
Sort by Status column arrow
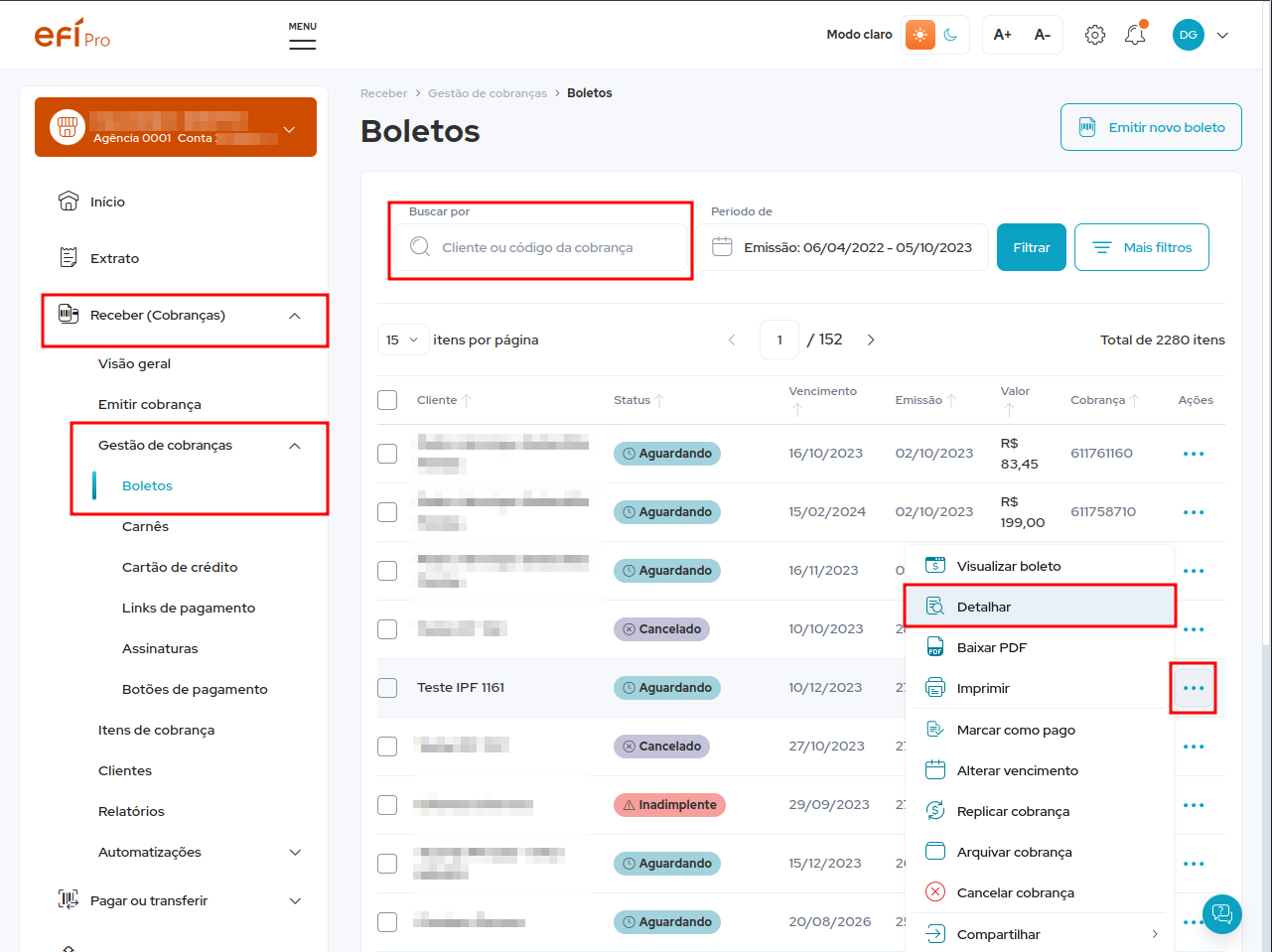tap(659, 401)
